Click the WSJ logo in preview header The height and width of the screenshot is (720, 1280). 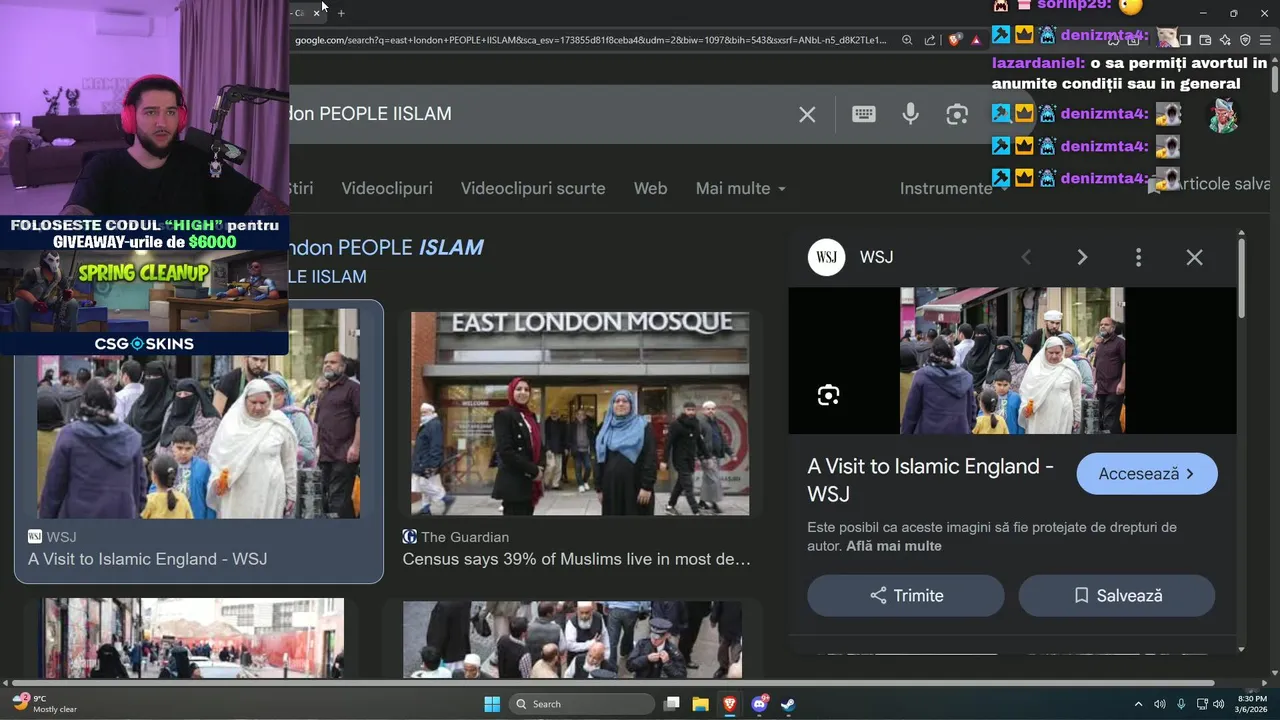coord(826,257)
